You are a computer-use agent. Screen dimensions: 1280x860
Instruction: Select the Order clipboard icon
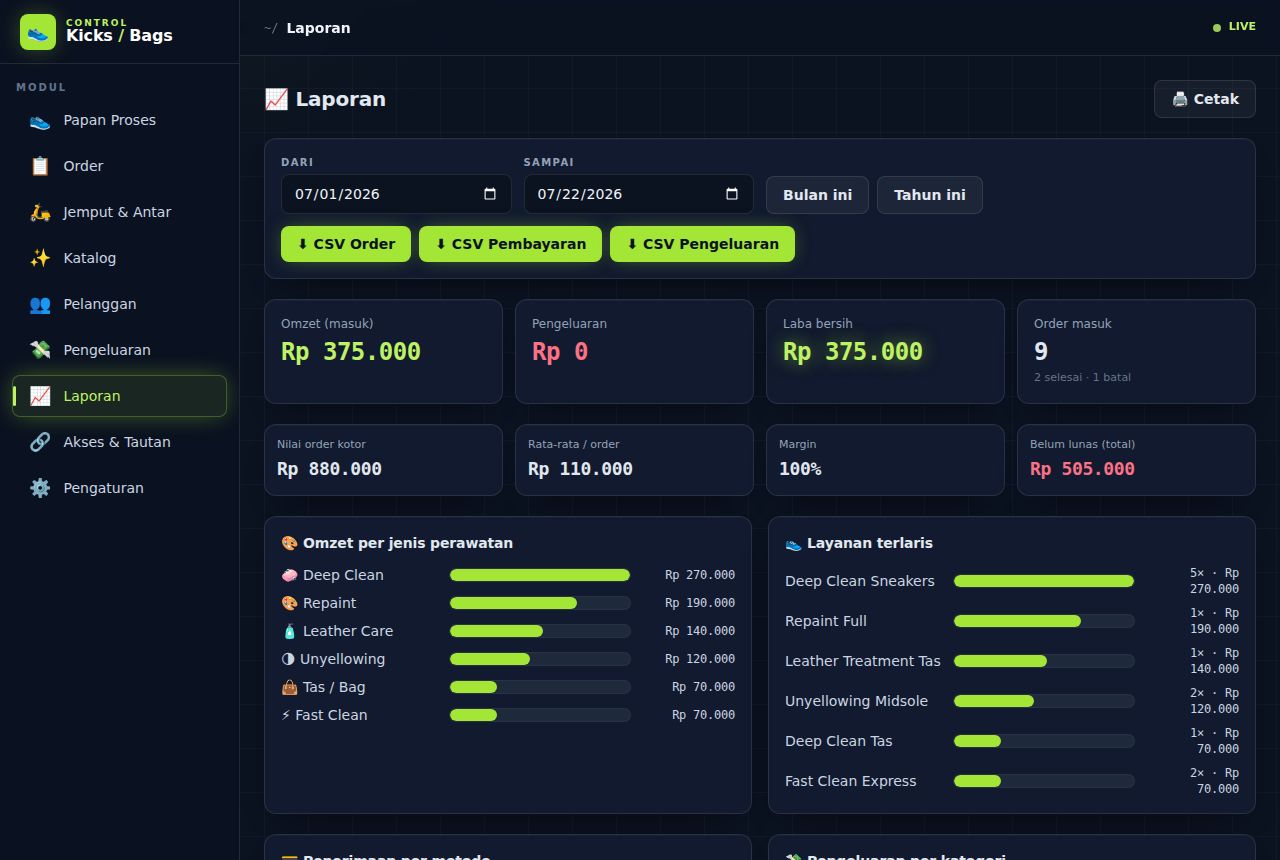pos(40,166)
